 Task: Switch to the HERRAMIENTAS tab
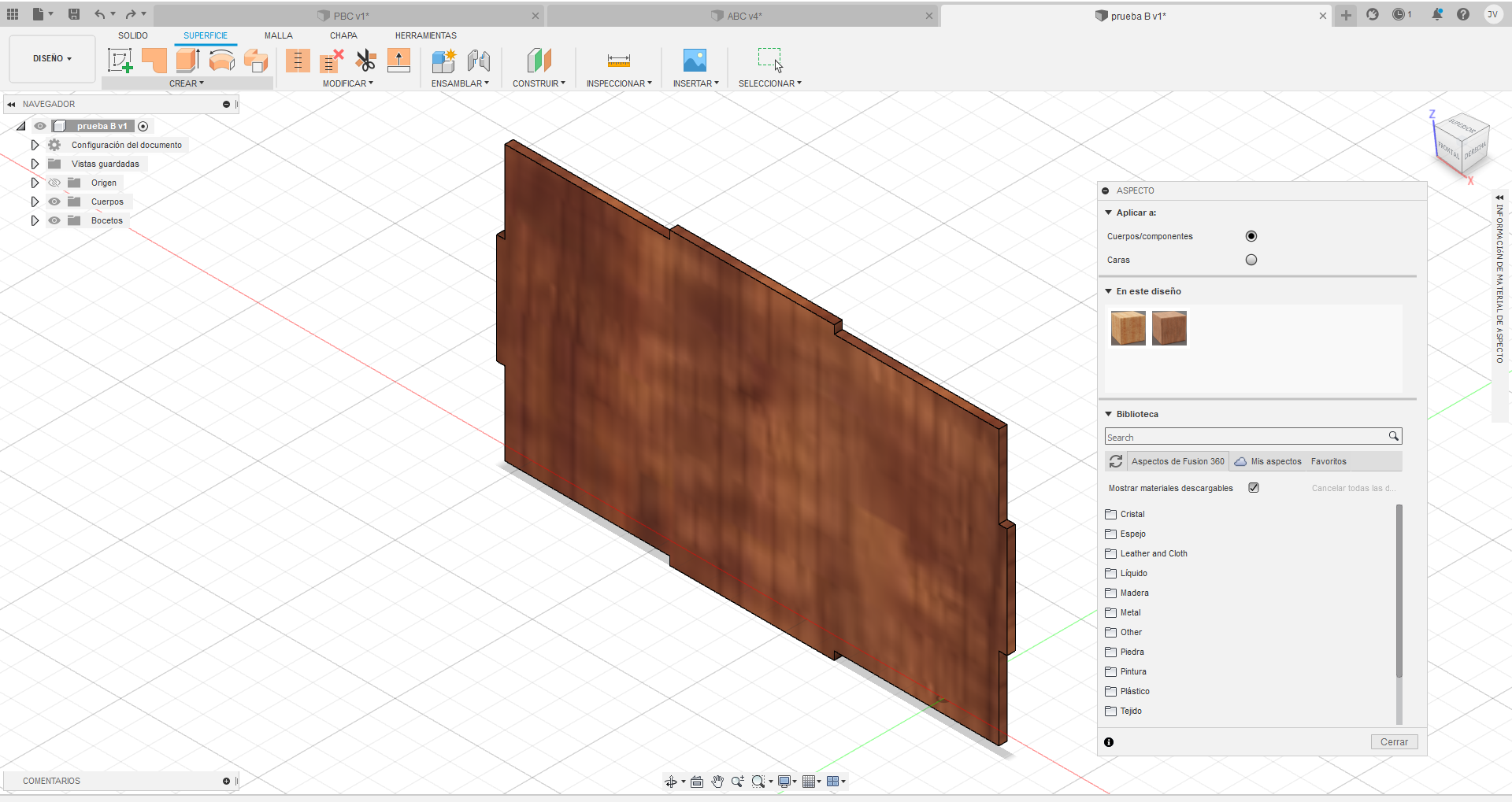tap(426, 35)
